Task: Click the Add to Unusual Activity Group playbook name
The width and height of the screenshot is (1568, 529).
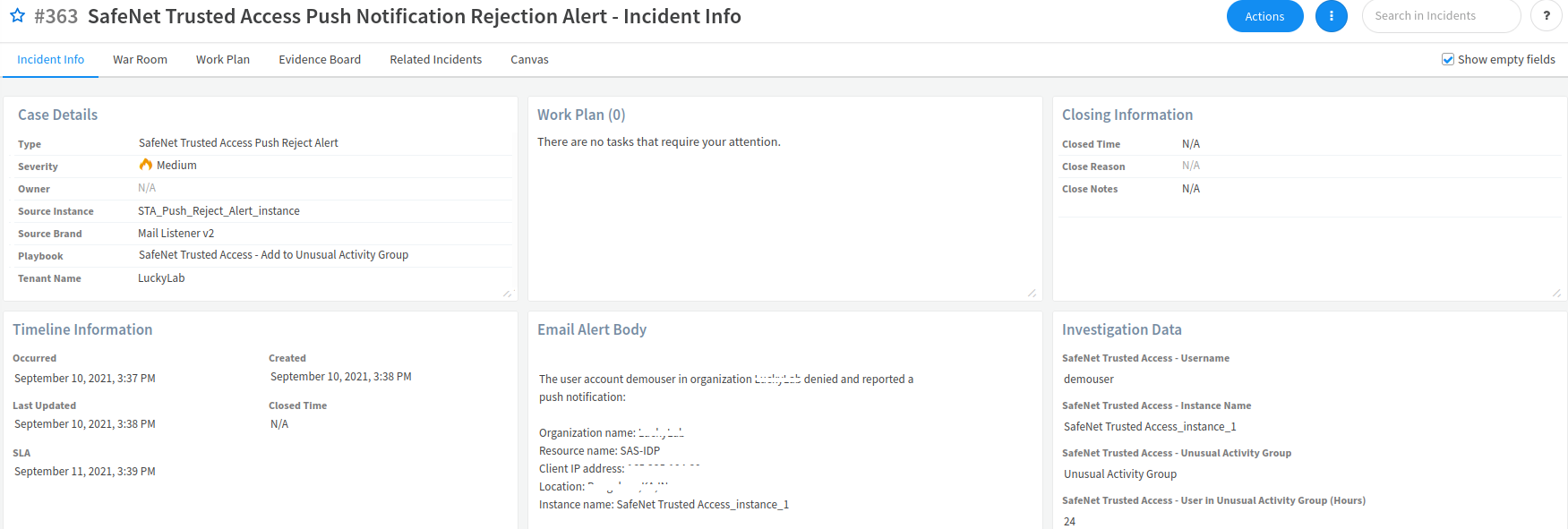Action: (273, 255)
